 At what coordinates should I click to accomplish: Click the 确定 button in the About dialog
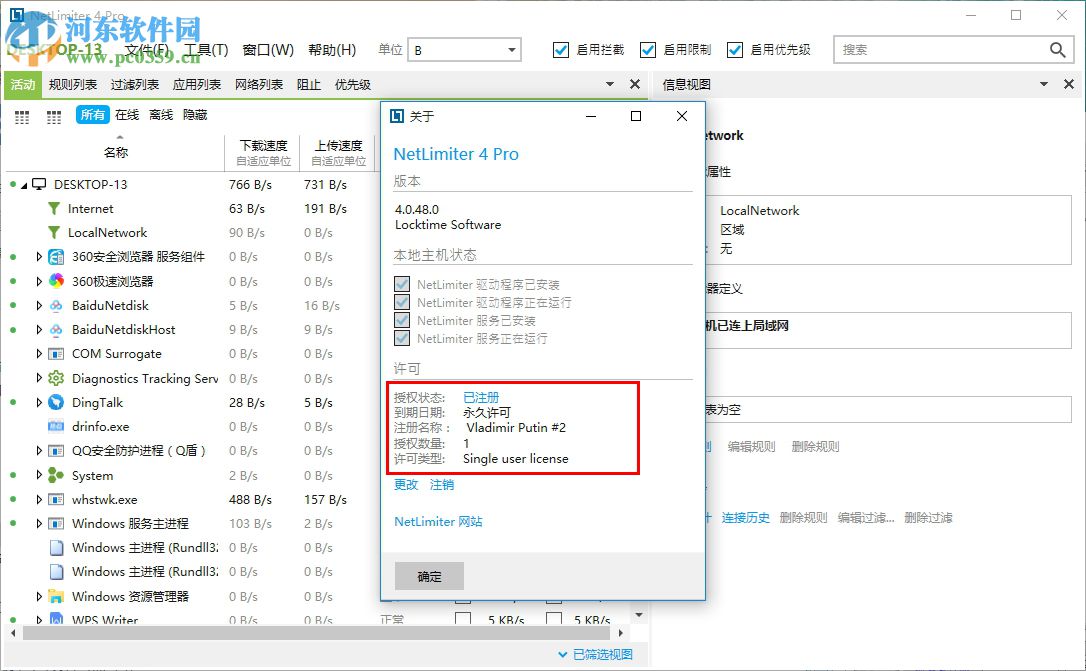429,575
